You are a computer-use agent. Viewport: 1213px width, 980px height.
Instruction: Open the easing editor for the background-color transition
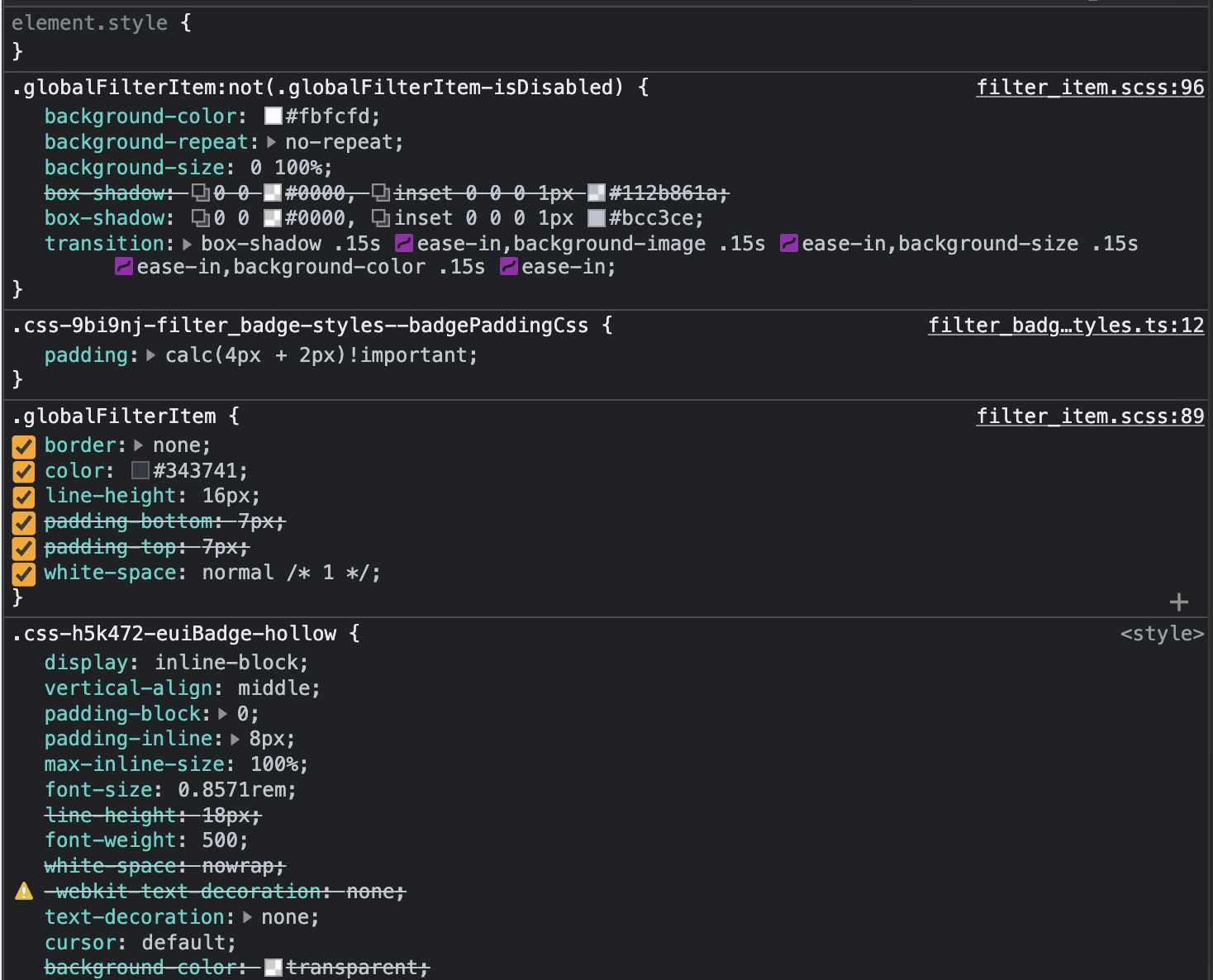(x=509, y=266)
